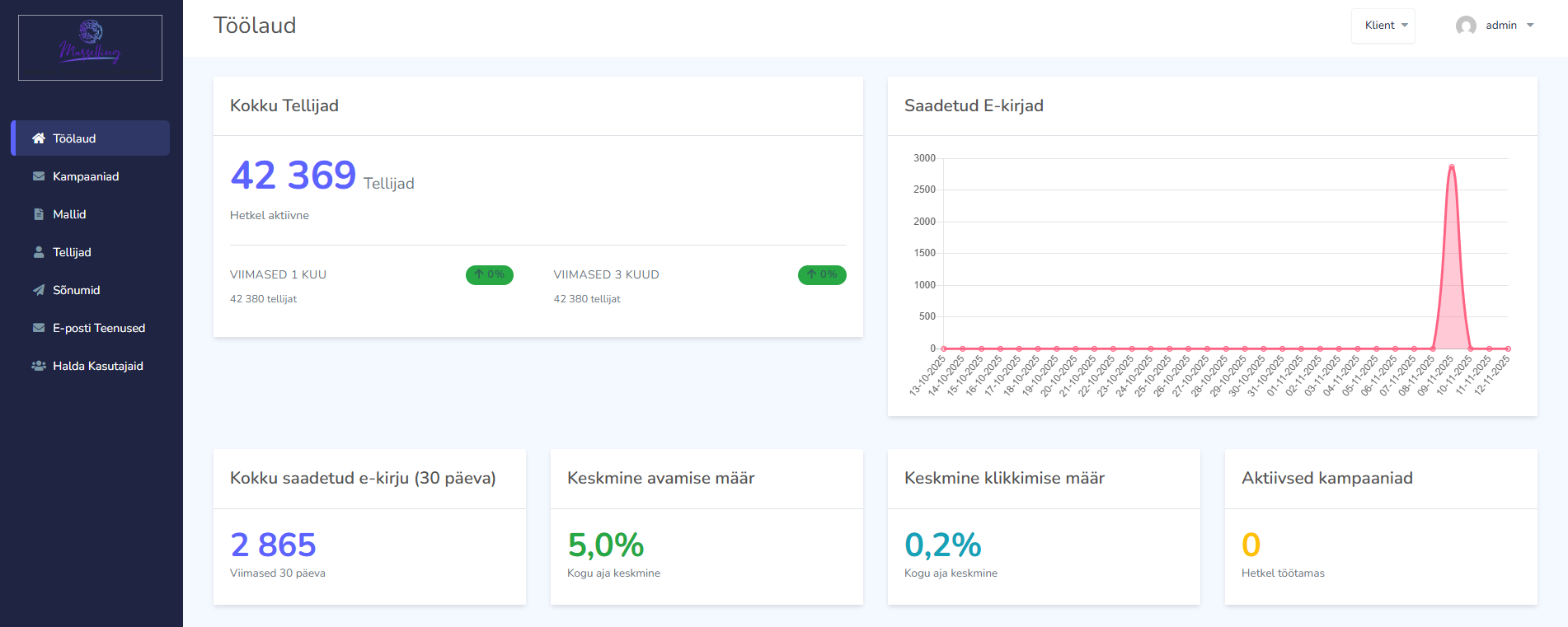The height and width of the screenshot is (627, 1568).
Task: Open the Klient dropdown
Action: (x=1383, y=26)
